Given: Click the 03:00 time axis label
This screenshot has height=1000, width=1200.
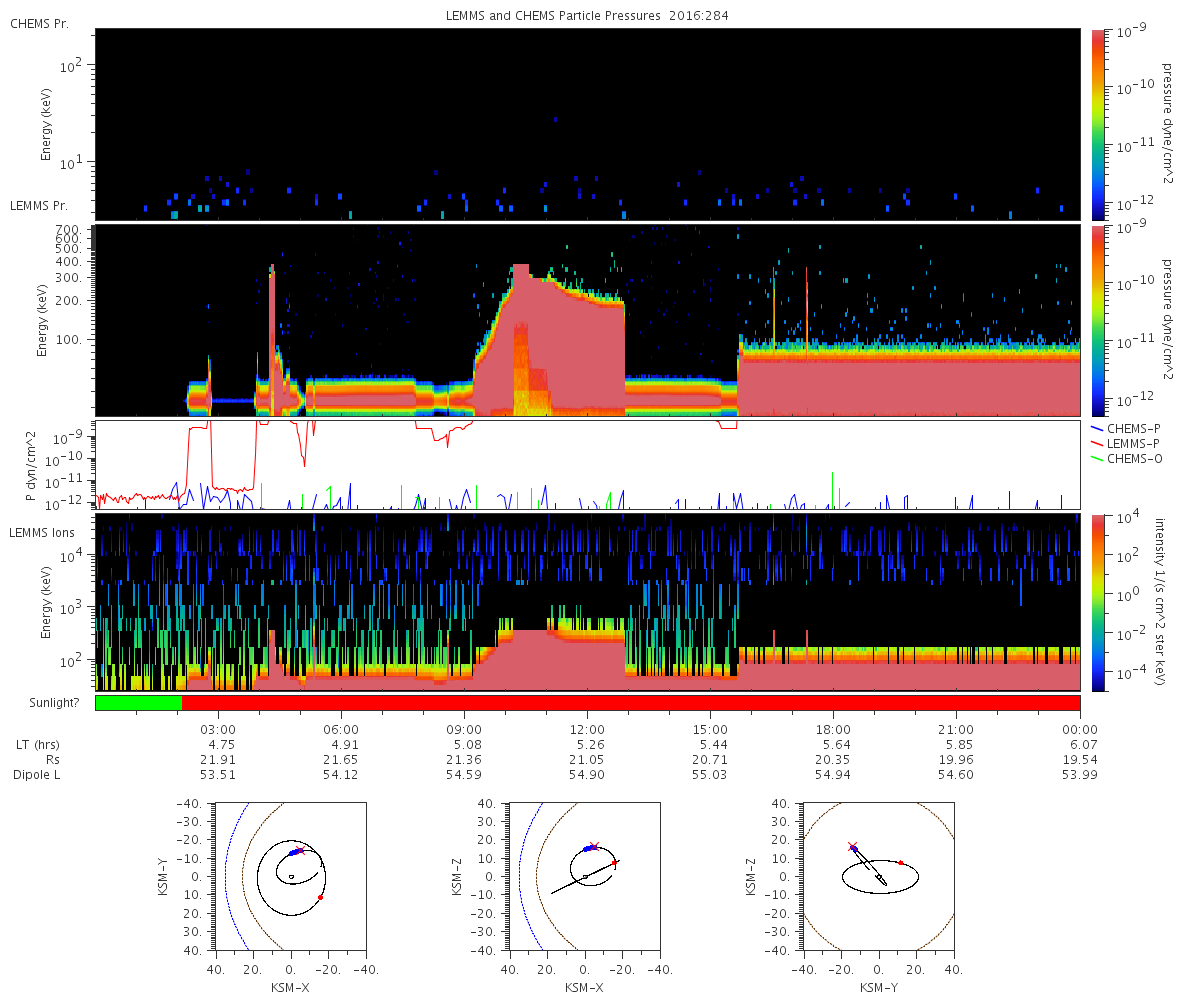Looking at the screenshot, I should pos(218,729).
